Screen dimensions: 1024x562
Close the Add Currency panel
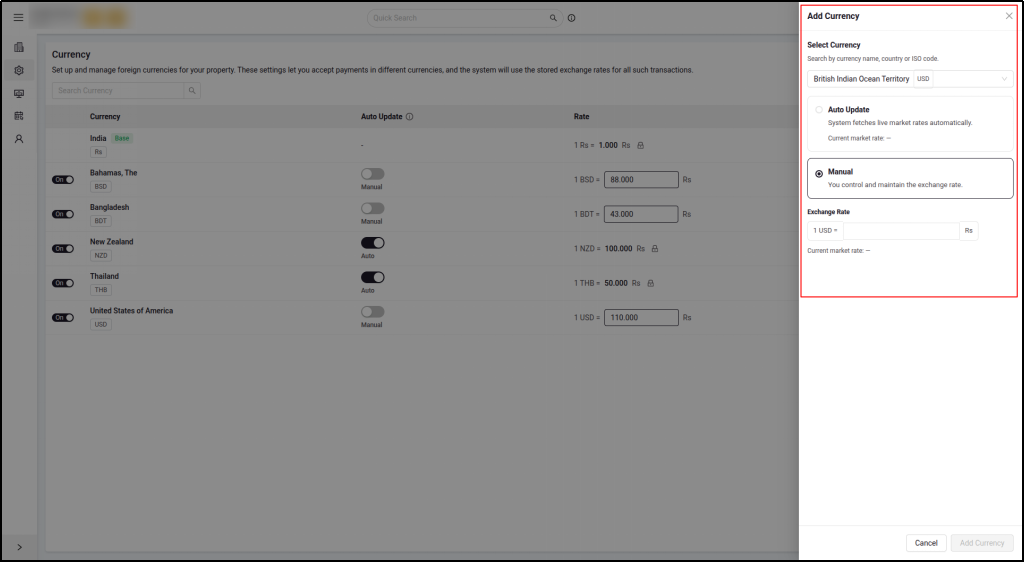1009,16
